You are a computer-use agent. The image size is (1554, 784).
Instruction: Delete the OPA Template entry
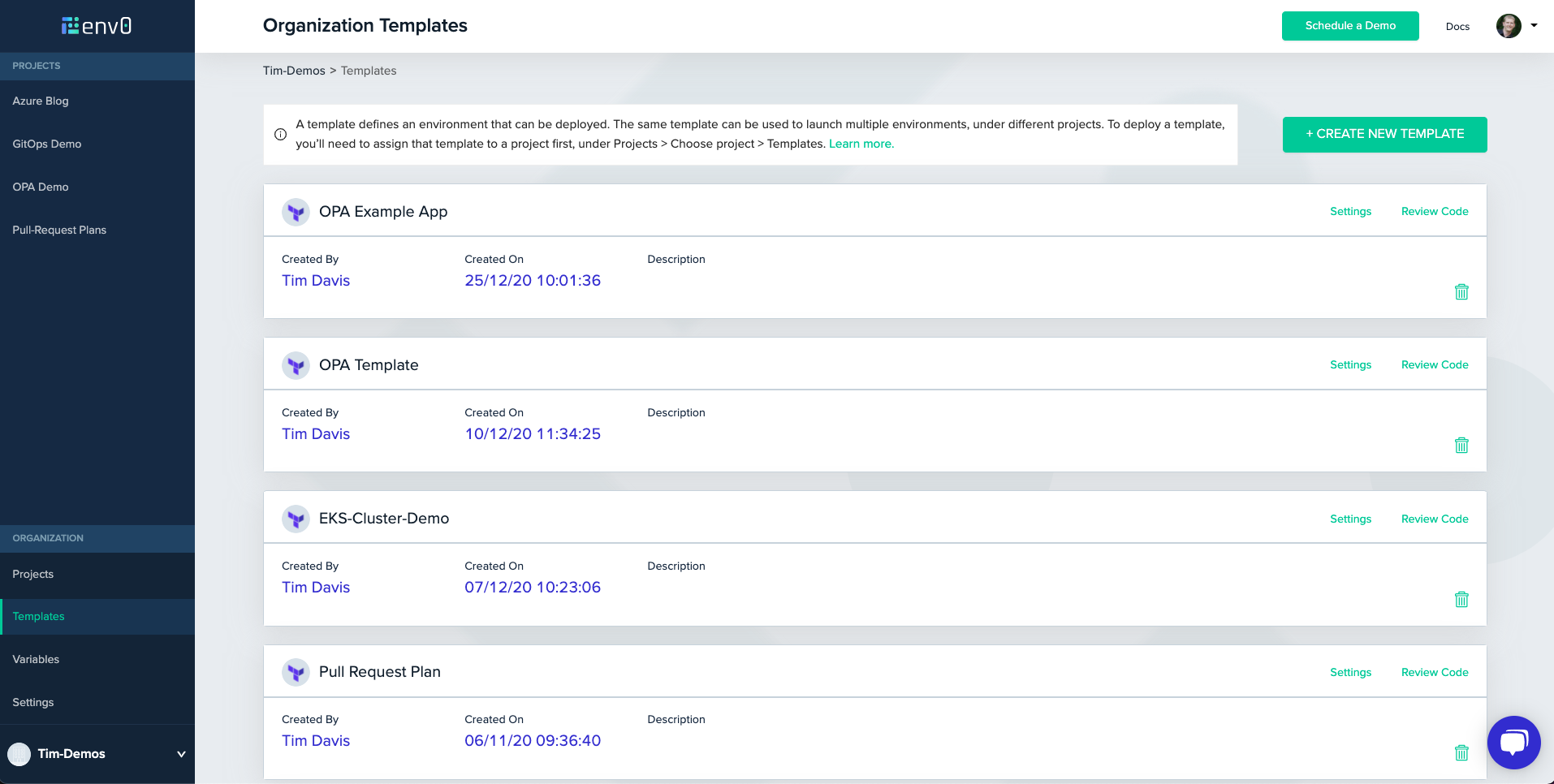tap(1461, 446)
